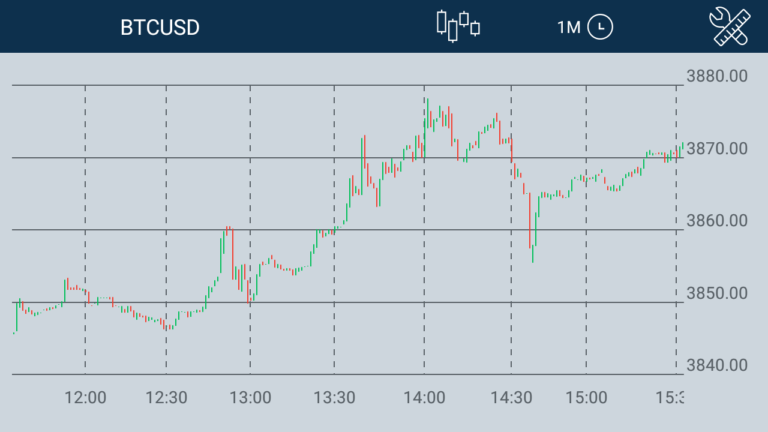Tap the clock timeframe icon
Viewport: 768px width, 432px height.
pos(600,27)
